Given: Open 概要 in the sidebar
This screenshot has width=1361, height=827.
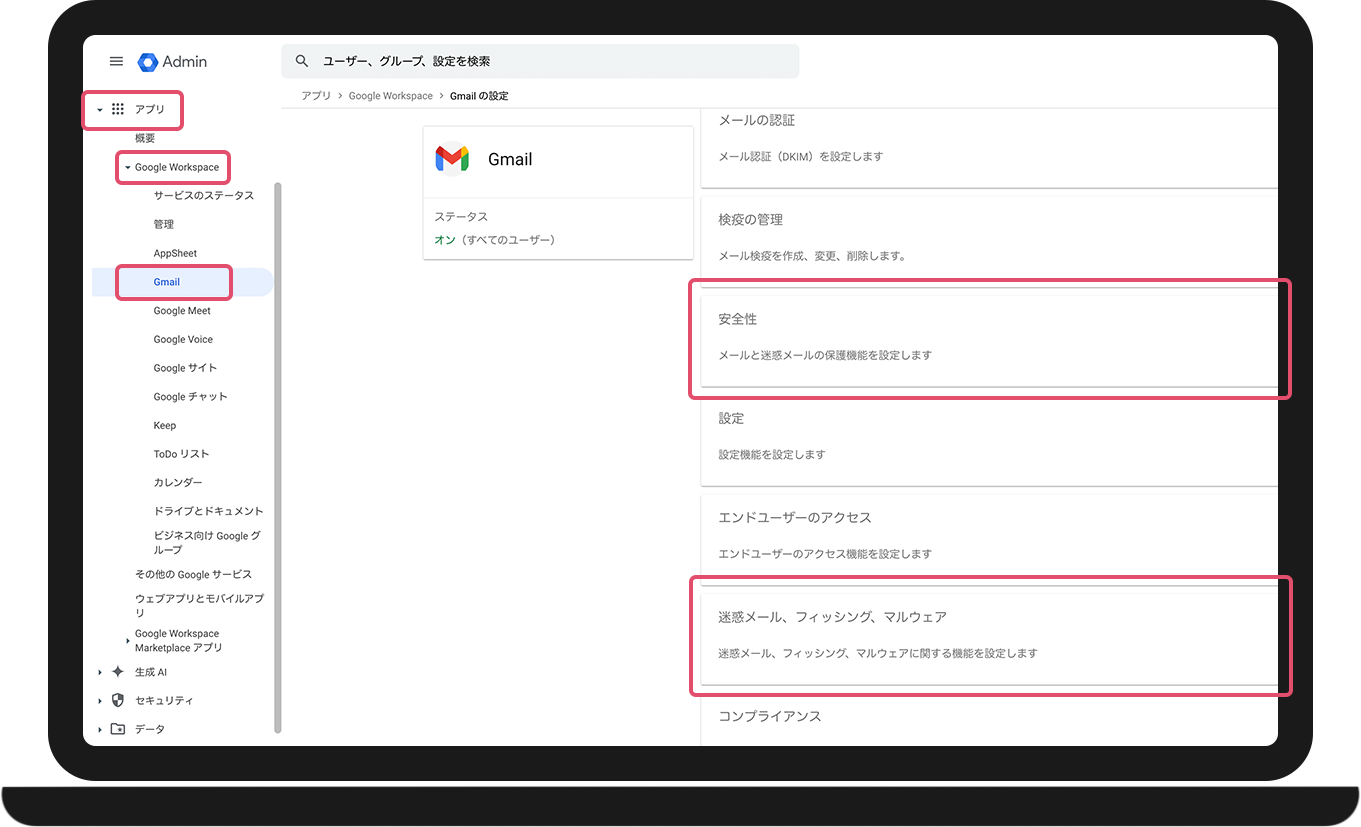Looking at the screenshot, I should pyautogui.click(x=145, y=138).
